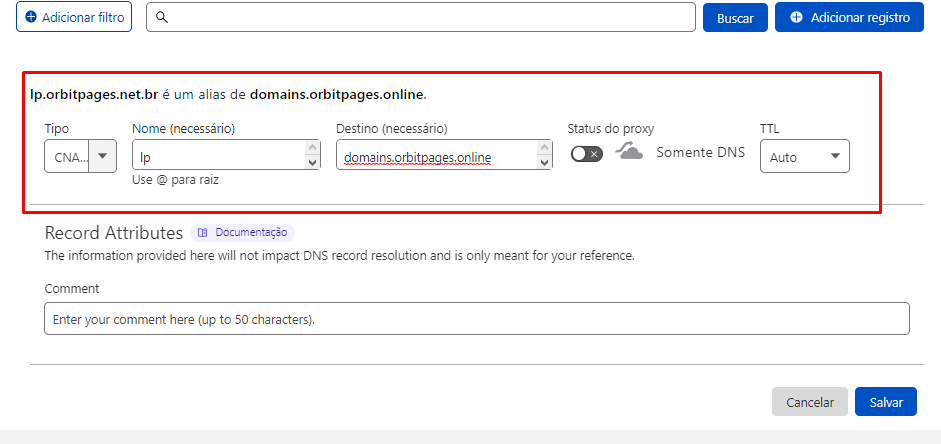Click the up arrow in the Nome field
Screen dimensions: 941x444
click(312, 148)
